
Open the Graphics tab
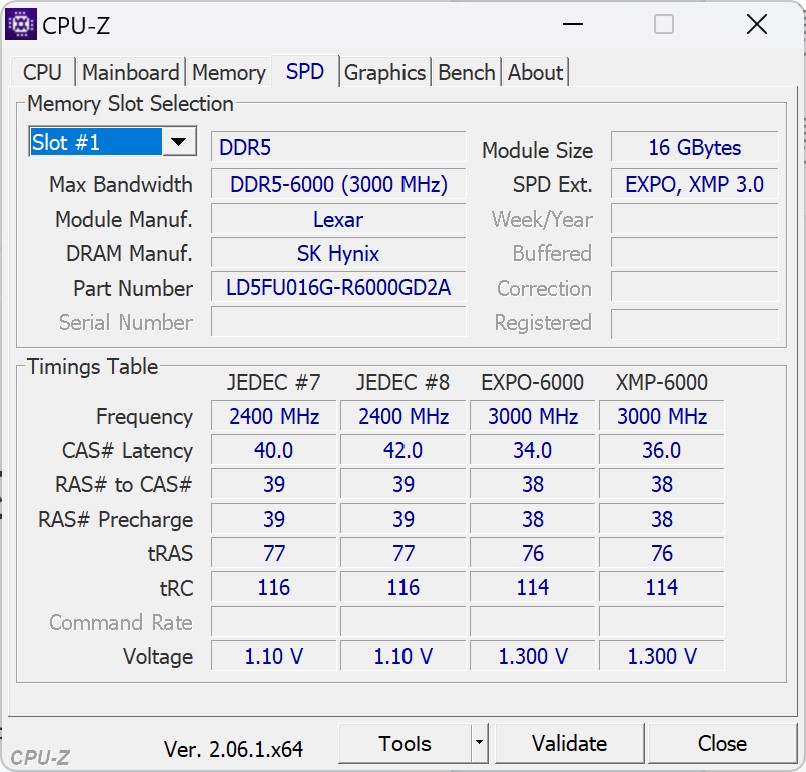click(x=385, y=72)
